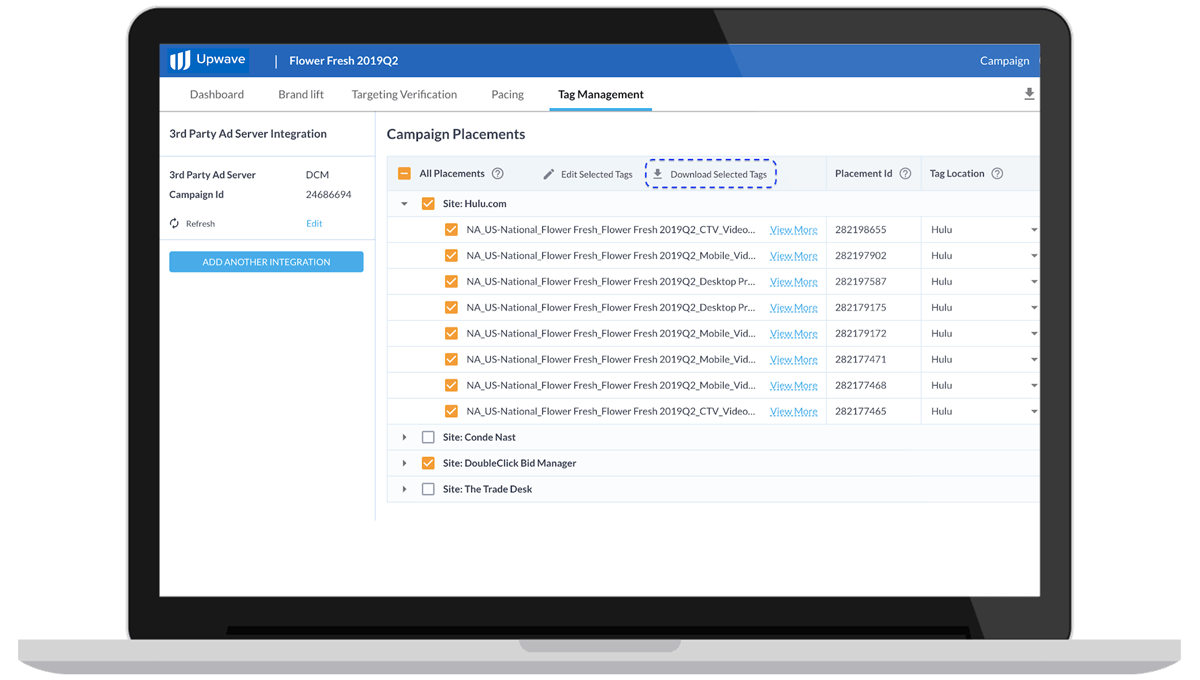Click View More for placement 282198655
The width and height of the screenshot is (1200, 680).
tap(794, 230)
